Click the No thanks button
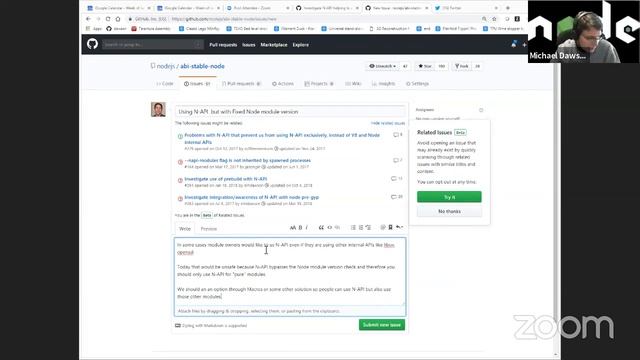Screen dimensions: 640x360 click(x=449, y=211)
